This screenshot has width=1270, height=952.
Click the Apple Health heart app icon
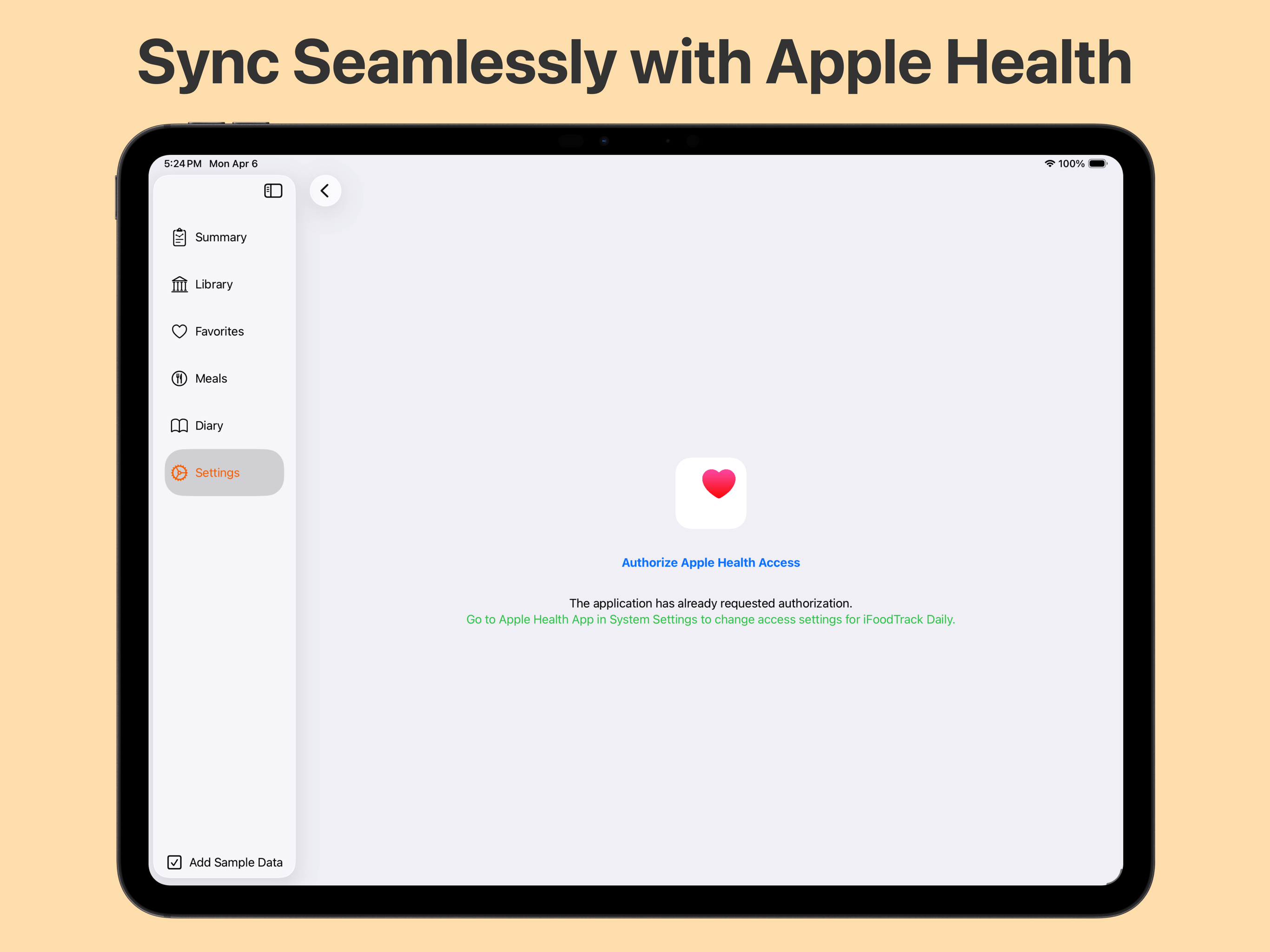coord(711,493)
